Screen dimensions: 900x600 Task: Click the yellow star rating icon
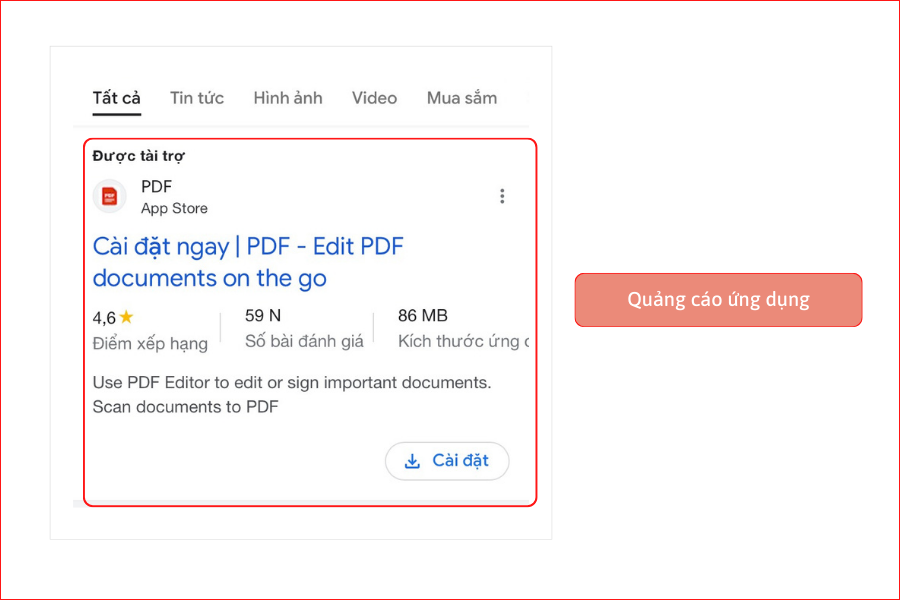click(127, 317)
